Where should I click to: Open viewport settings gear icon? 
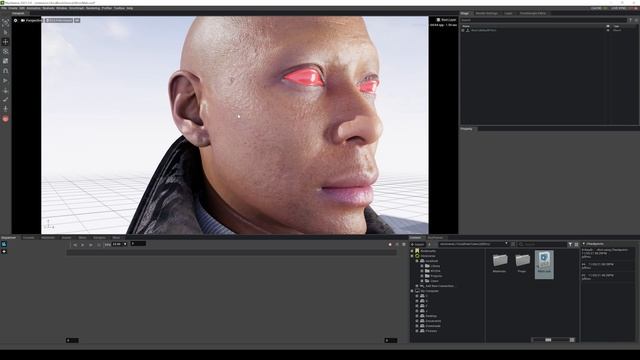(16, 20)
